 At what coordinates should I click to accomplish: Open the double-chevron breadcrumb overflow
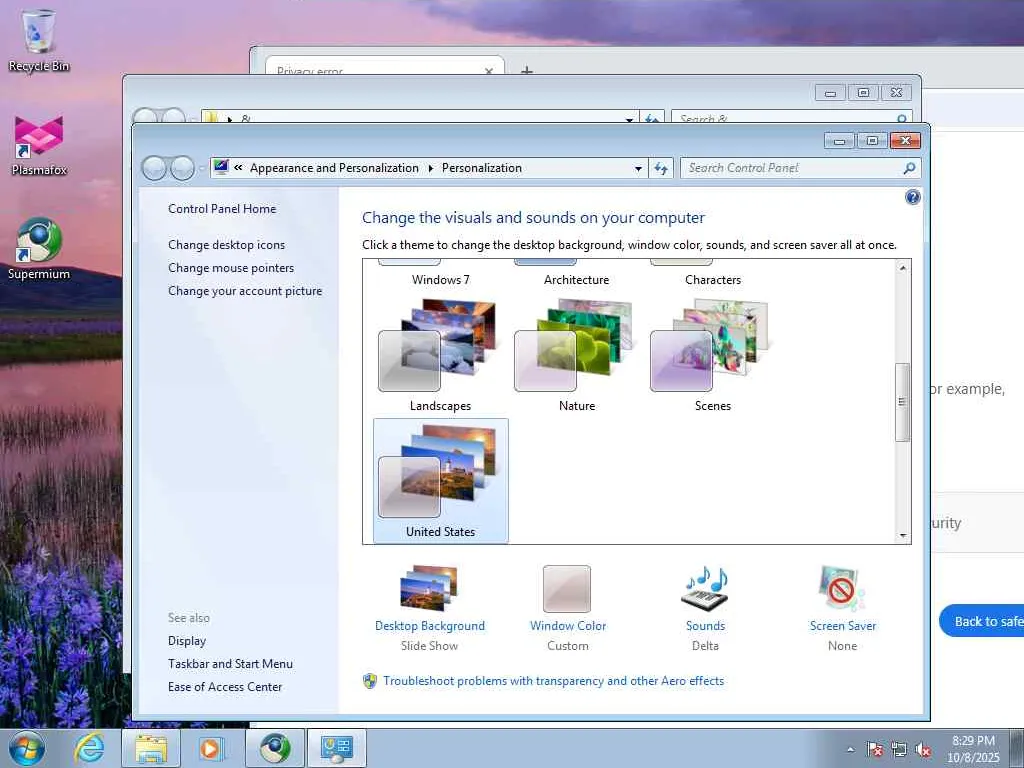pos(238,168)
